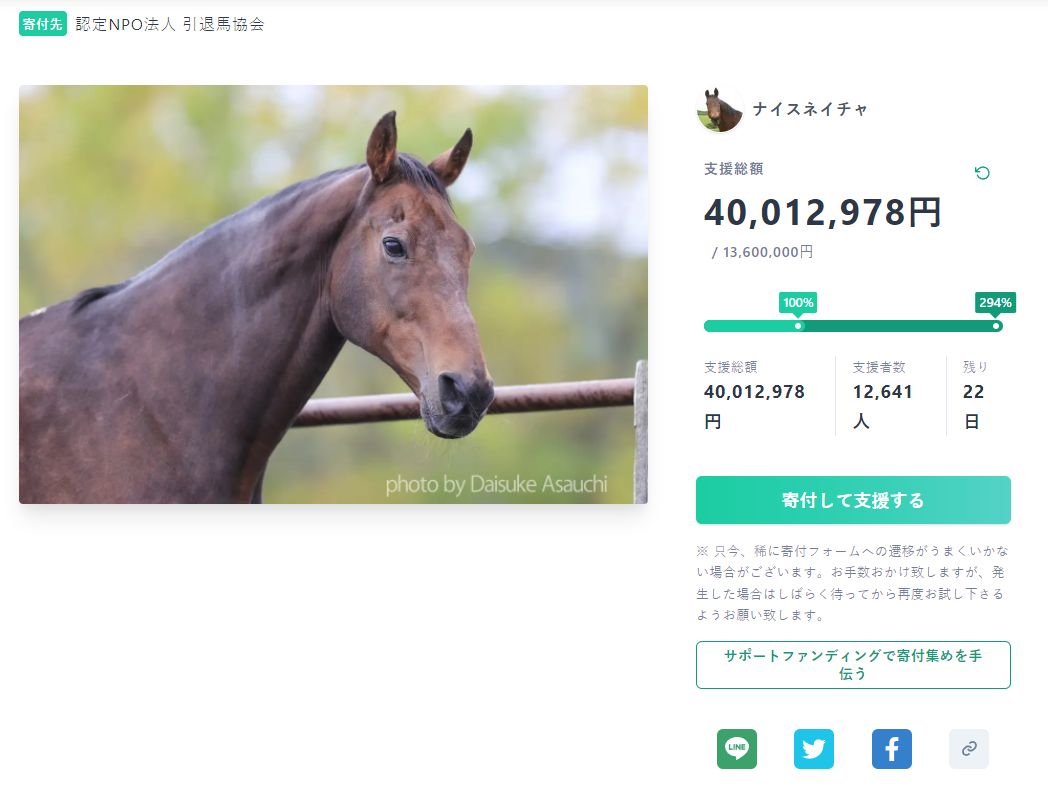Click the 294% marker on the progress bar
Screen dimensions: 1048x796
(x=995, y=303)
